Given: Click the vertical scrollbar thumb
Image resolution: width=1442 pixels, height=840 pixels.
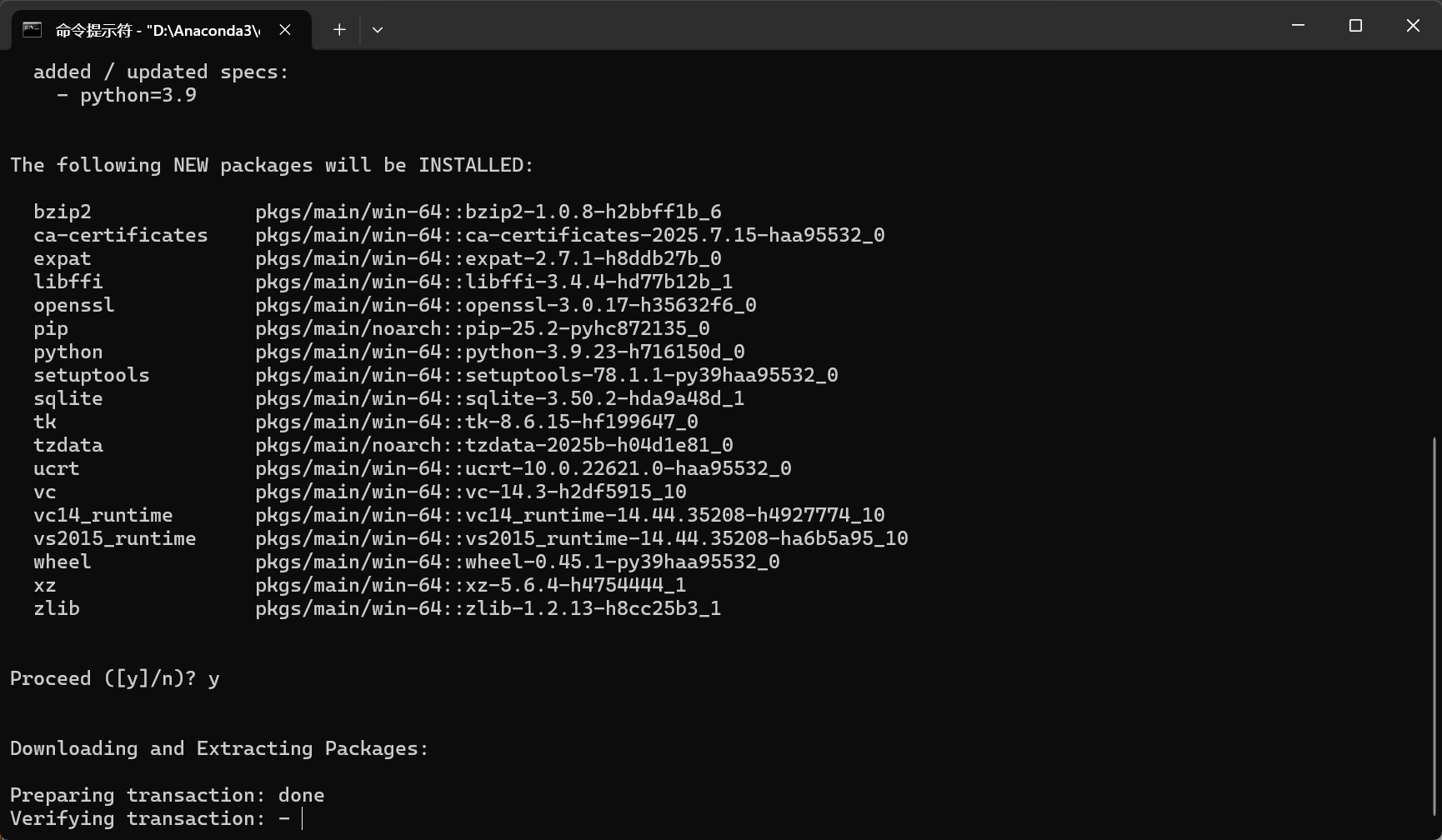Looking at the screenshot, I should [x=1434, y=625].
